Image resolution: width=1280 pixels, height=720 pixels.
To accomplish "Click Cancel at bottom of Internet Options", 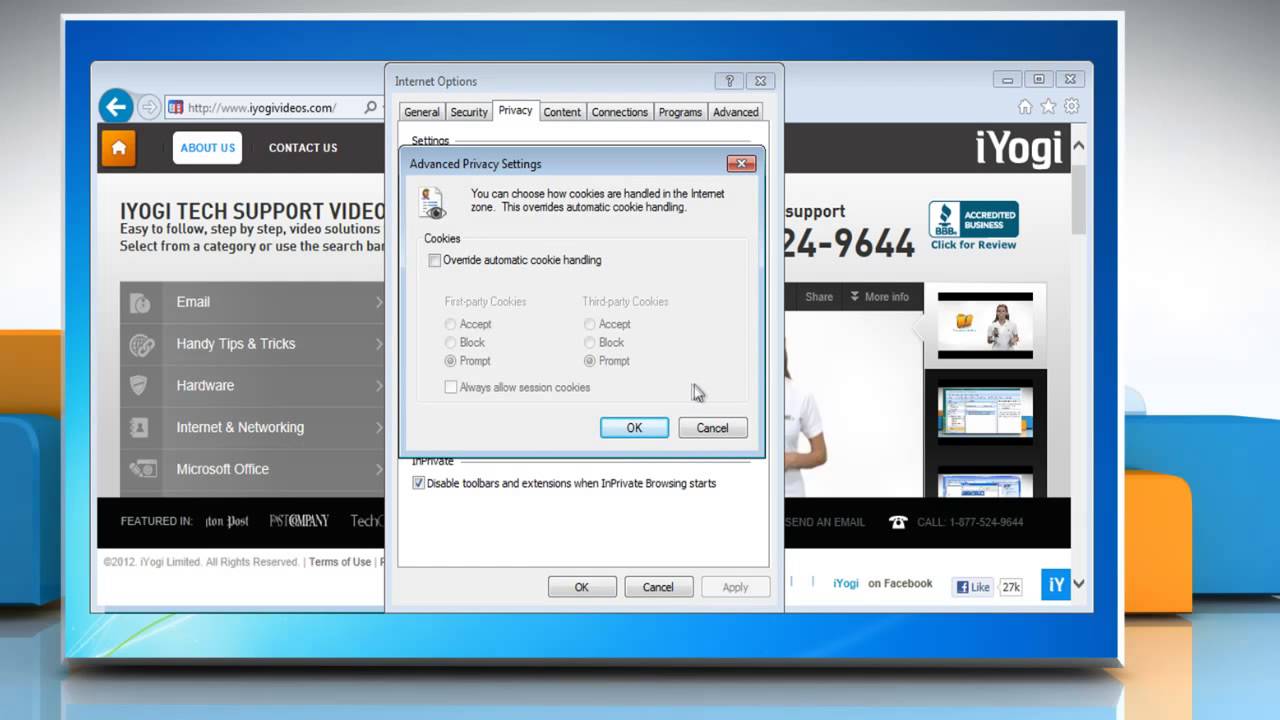I will (x=658, y=587).
